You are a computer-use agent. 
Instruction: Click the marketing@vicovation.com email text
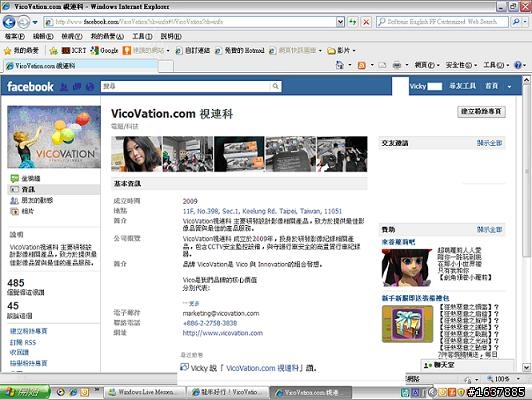click(x=221, y=313)
